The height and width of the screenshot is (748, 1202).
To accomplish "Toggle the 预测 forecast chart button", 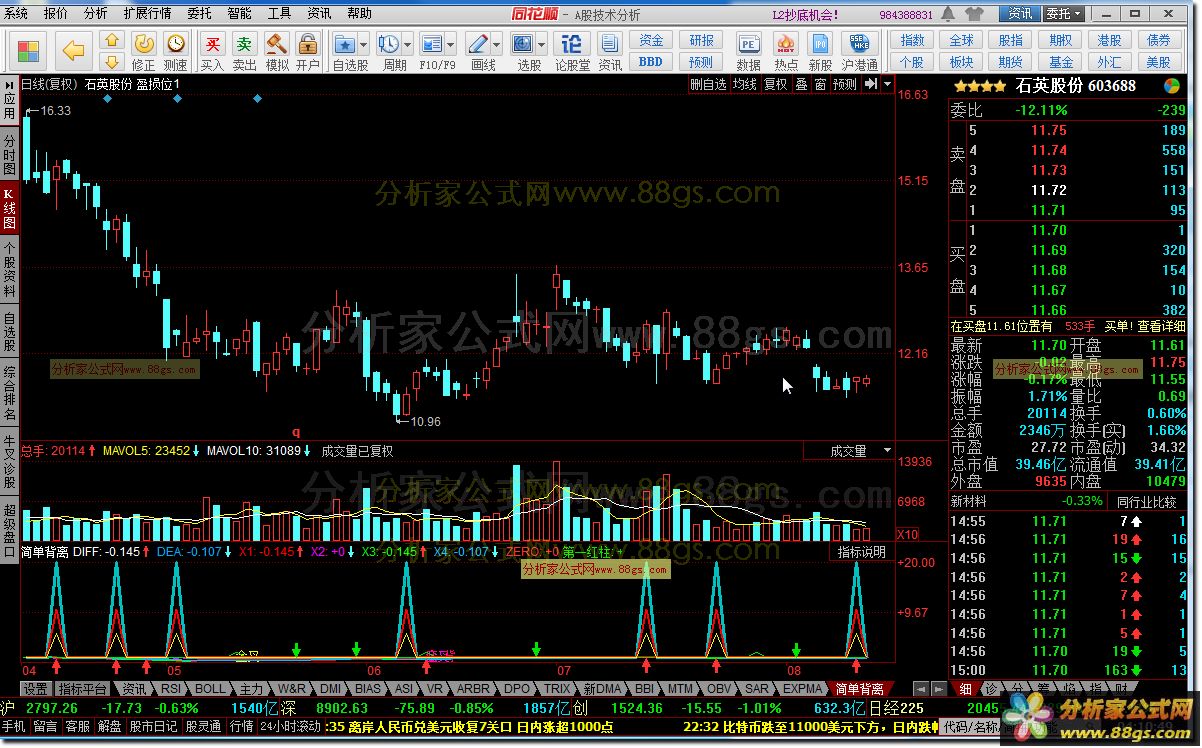I will (x=845, y=85).
